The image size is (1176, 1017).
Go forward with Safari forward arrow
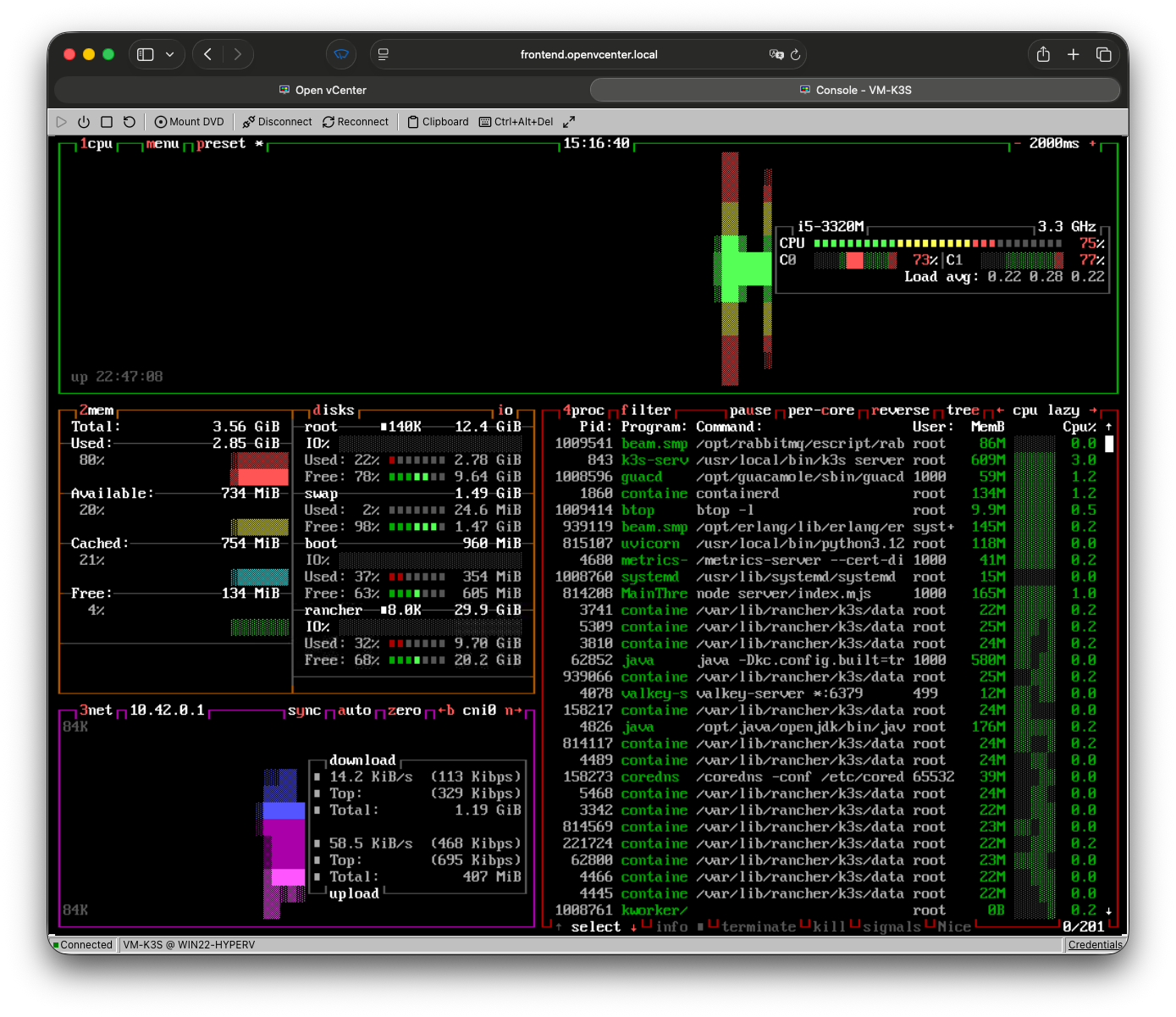point(238,54)
